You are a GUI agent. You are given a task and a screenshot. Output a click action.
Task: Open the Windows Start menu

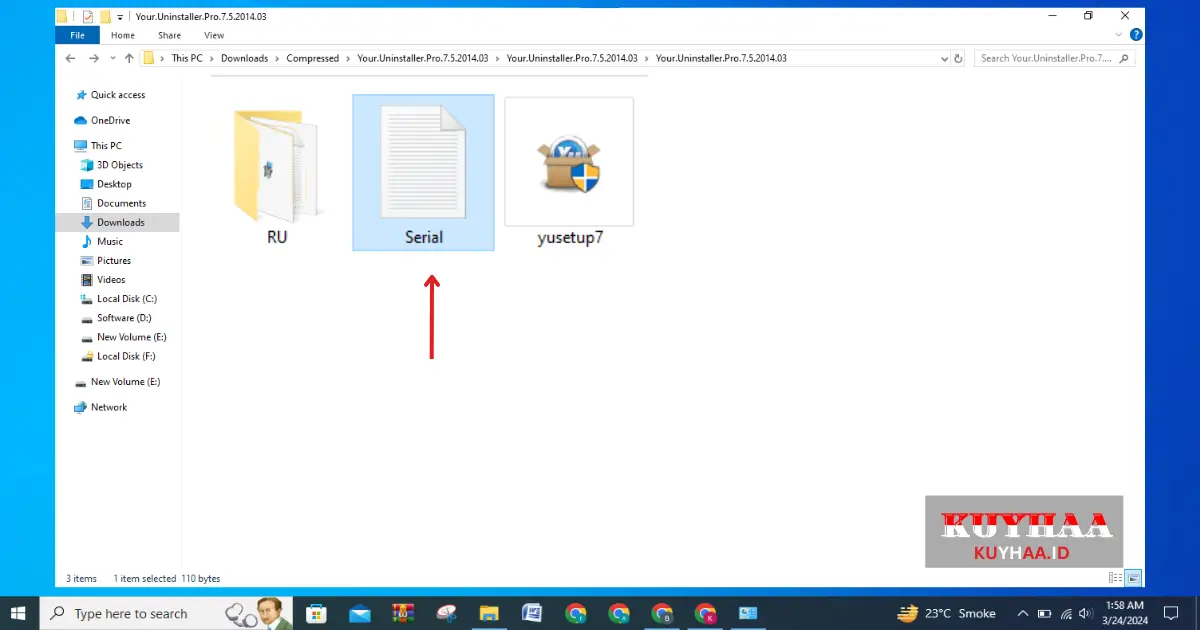click(19, 613)
